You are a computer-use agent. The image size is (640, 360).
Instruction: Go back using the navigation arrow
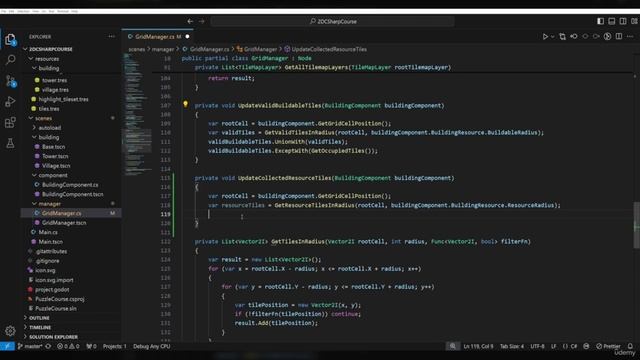(190, 21)
